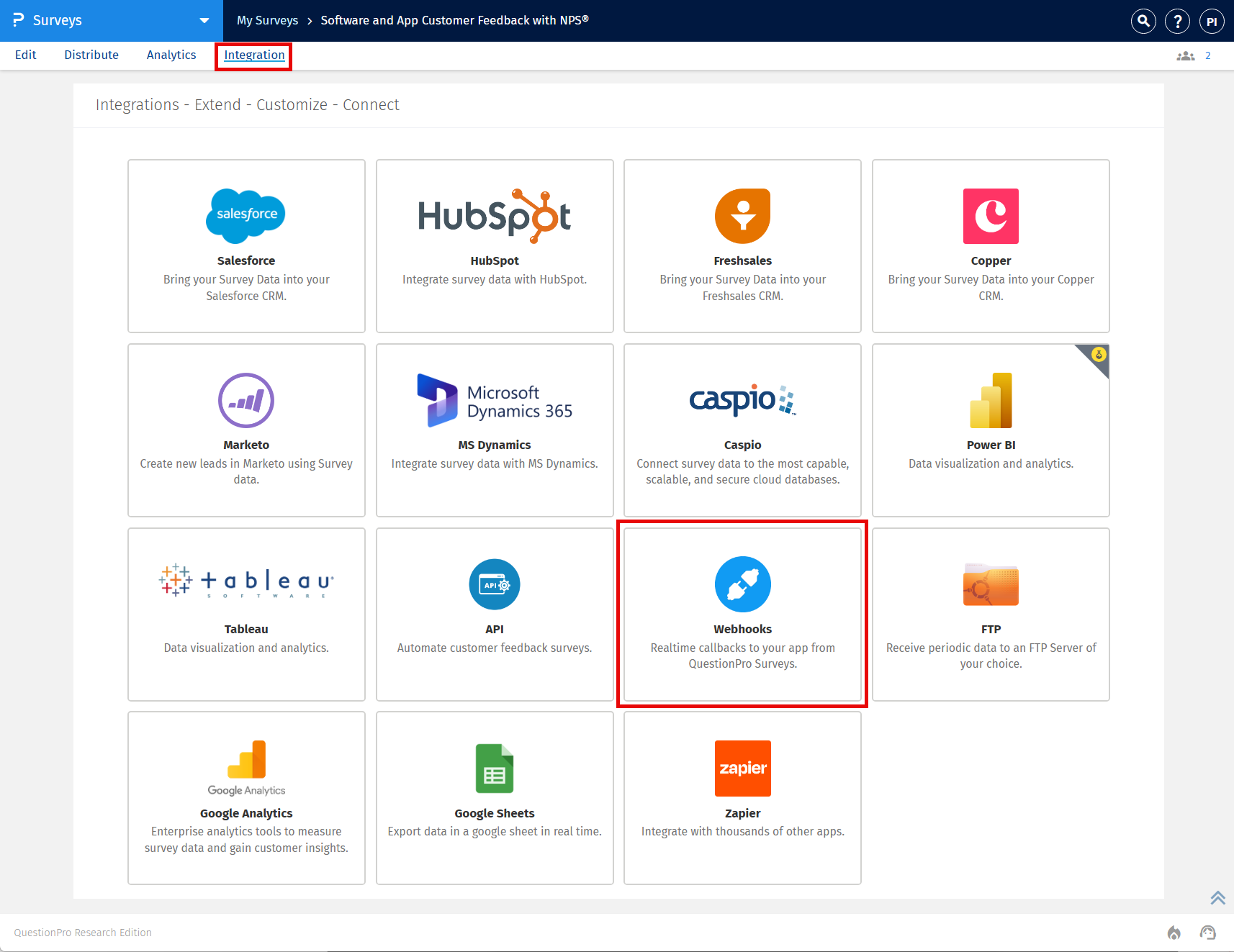This screenshot has width=1234, height=952.
Task: Click the Tableau card title
Action: 246,629
